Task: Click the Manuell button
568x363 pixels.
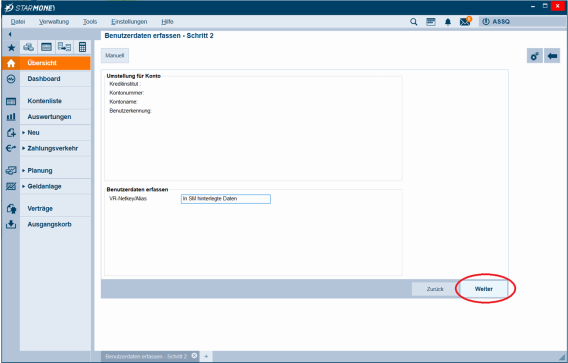Action: [115, 55]
